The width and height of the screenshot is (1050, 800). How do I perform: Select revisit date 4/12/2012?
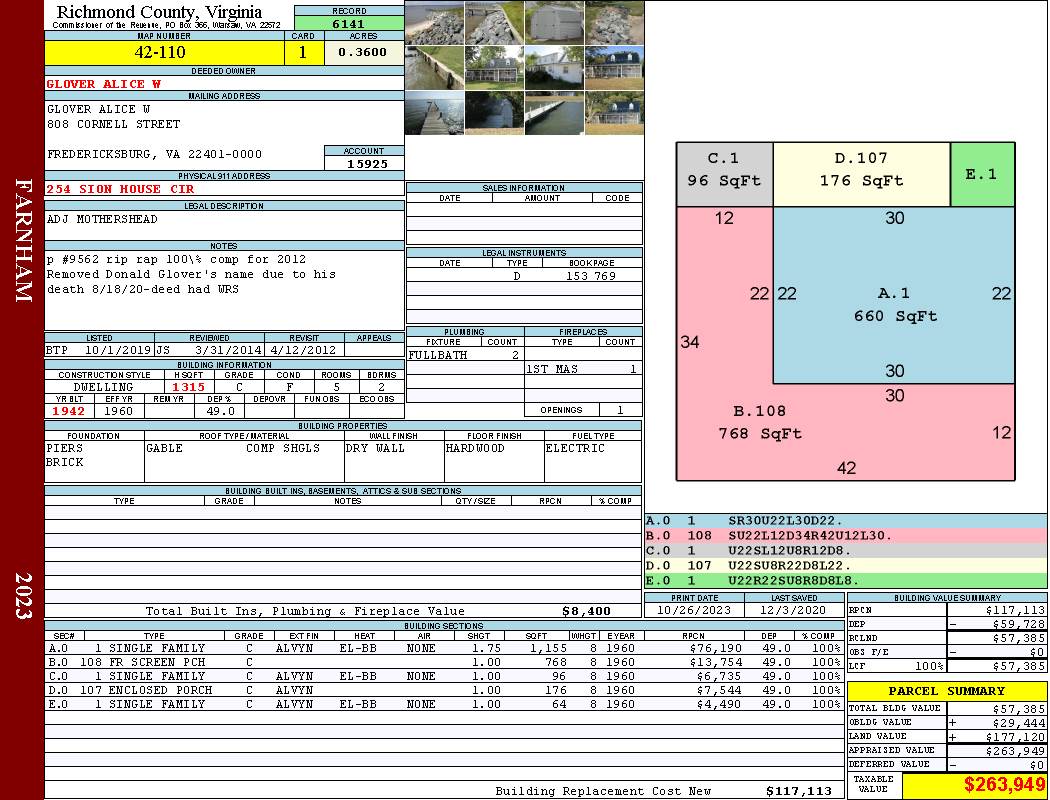coord(304,350)
